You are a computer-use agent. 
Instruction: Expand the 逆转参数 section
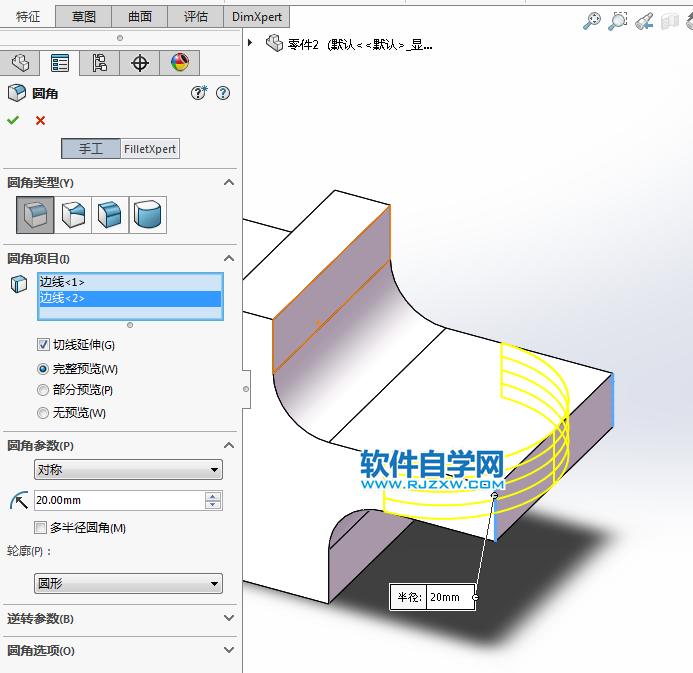tap(229, 618)
